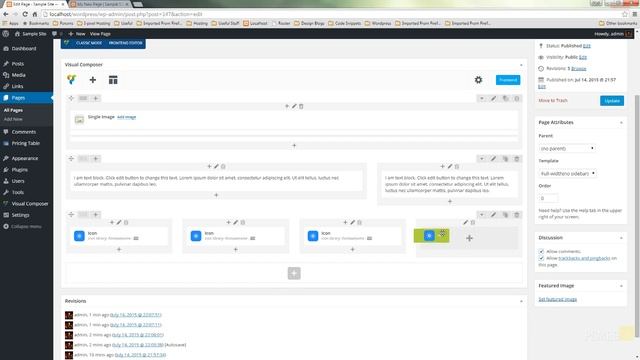Image resolution: width=640 pixels, height=360 pixels.
Task: Open Pricing Table menu item
Action: coord(27,143)
